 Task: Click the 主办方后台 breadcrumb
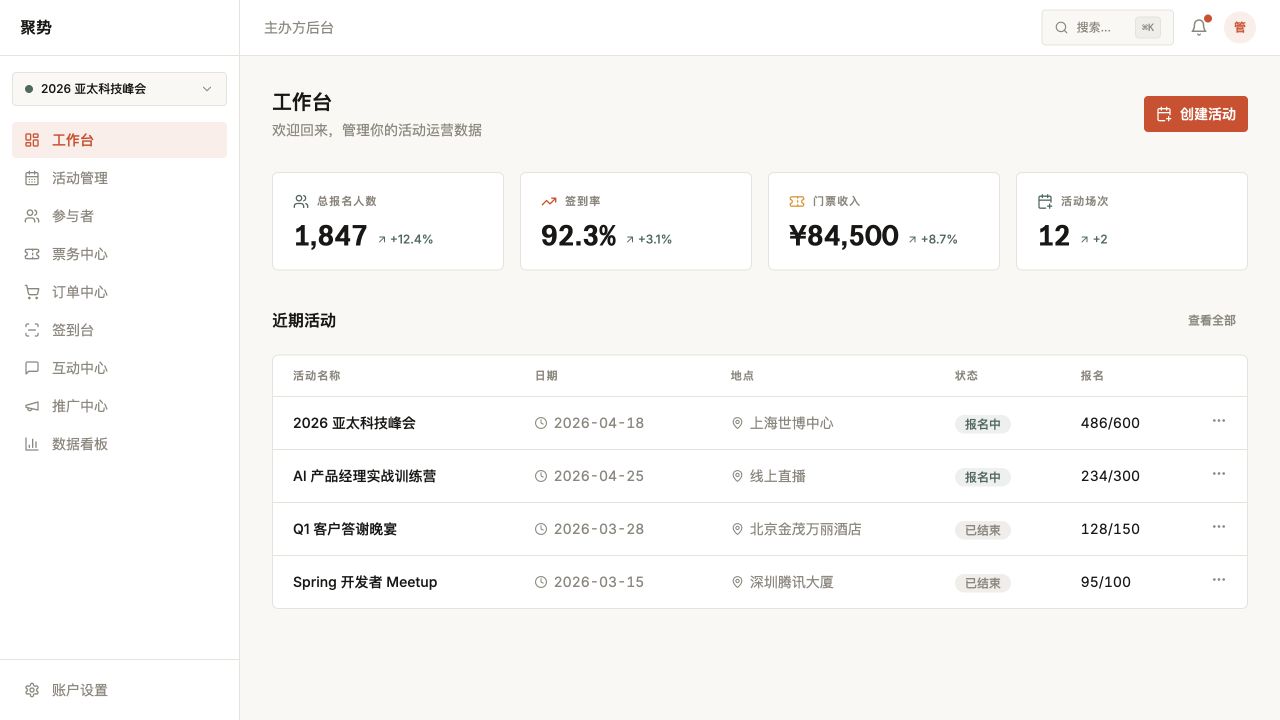point(299,28)
